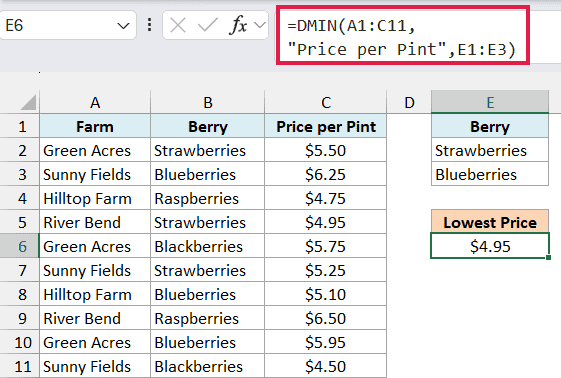Select row 6 header
Screen dimensions: 561x378
(x=20, y=246)
